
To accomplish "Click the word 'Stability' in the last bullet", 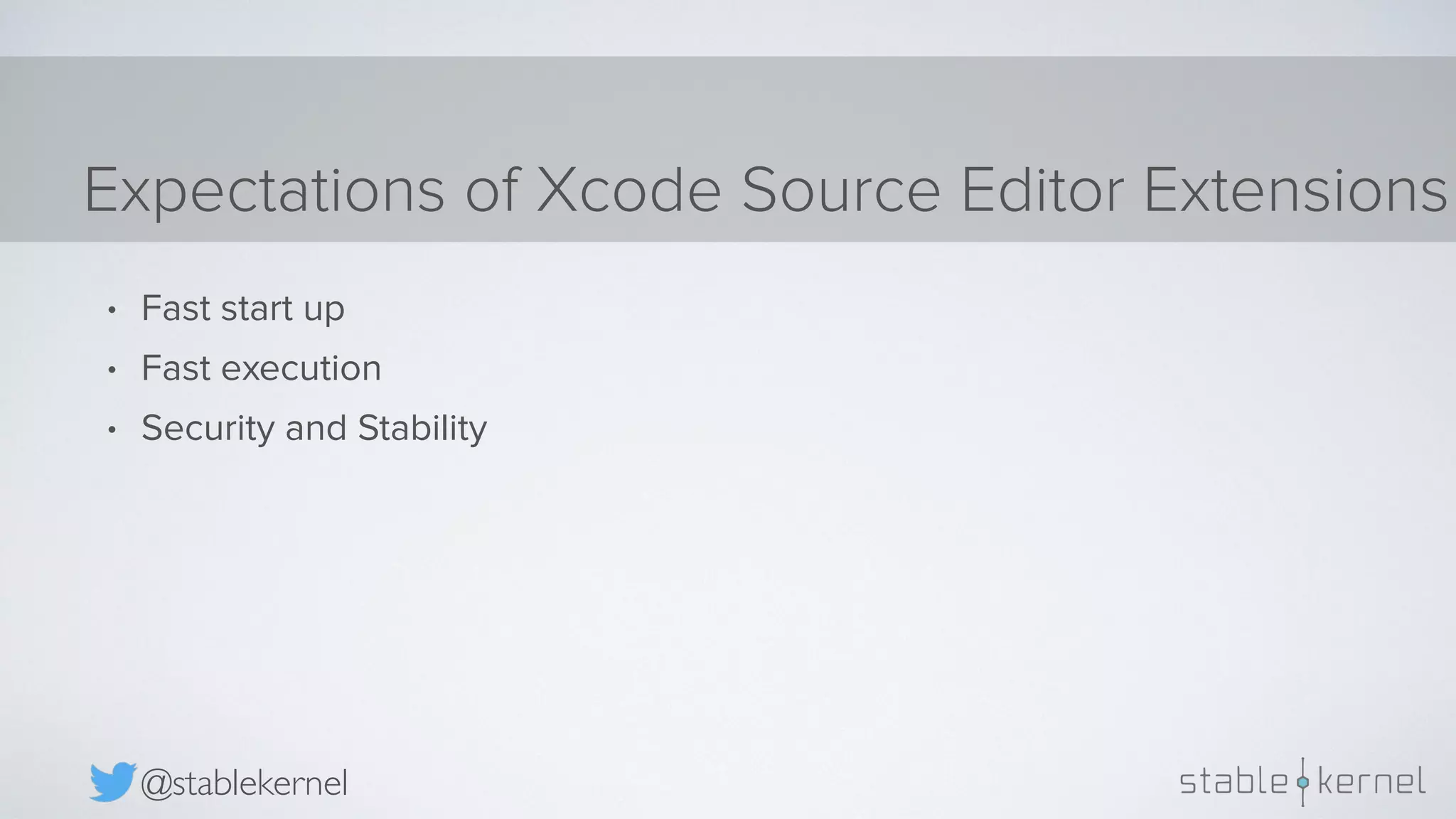I will pyautogui.click(x=422, y=429).
